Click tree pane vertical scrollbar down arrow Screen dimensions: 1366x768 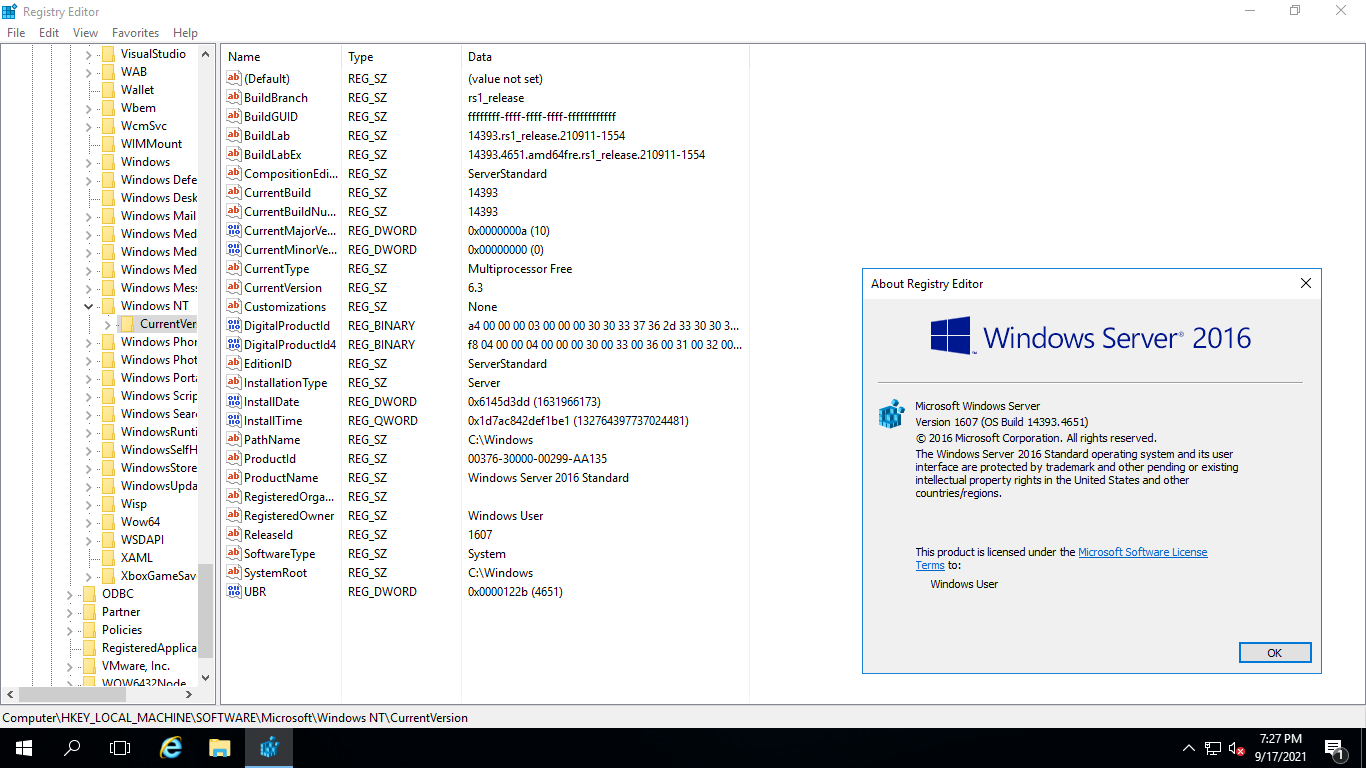point(206,677)
